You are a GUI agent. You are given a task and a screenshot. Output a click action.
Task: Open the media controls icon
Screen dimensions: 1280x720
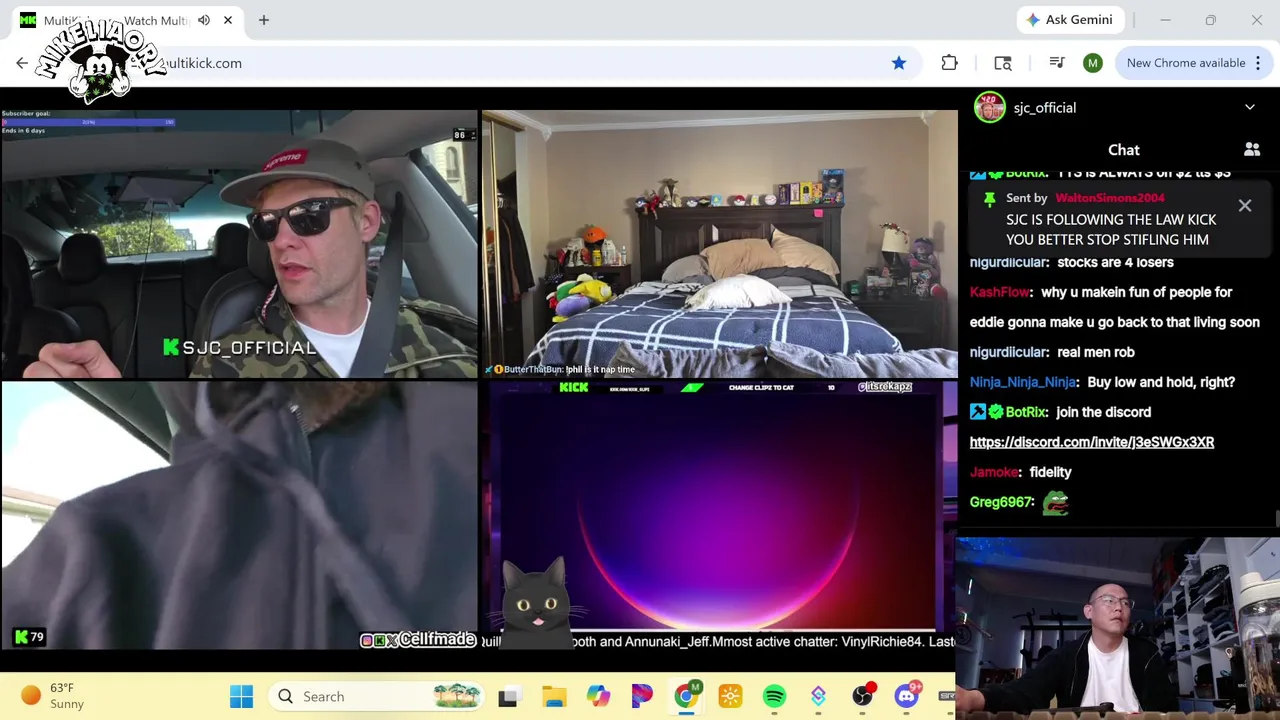pos(1057,63)
